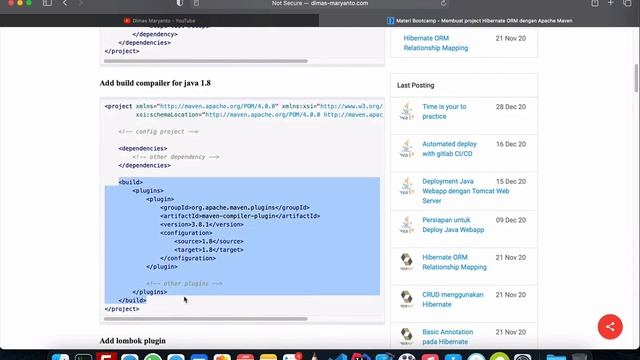The image size is (640, 360).
Task: Click the source 1.8 line
Action: 209,241
